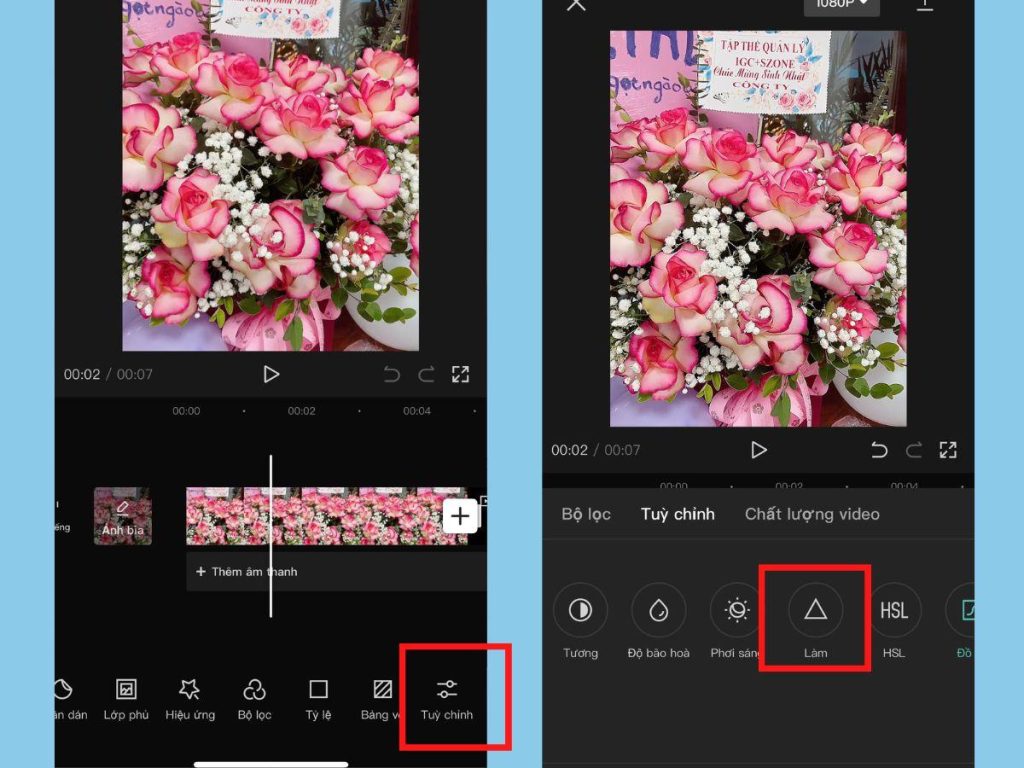The height and width of the screenshot is (768, 1024).
Task: Select the Bộ lọc filters tool in toolbar
Action: coord(255,698)
